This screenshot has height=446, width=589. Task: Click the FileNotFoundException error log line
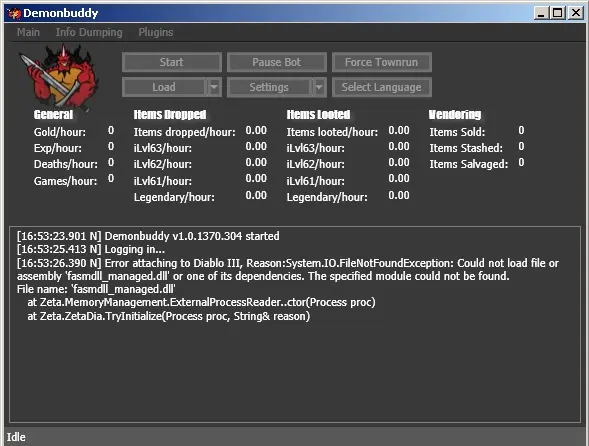pos(288,269)
